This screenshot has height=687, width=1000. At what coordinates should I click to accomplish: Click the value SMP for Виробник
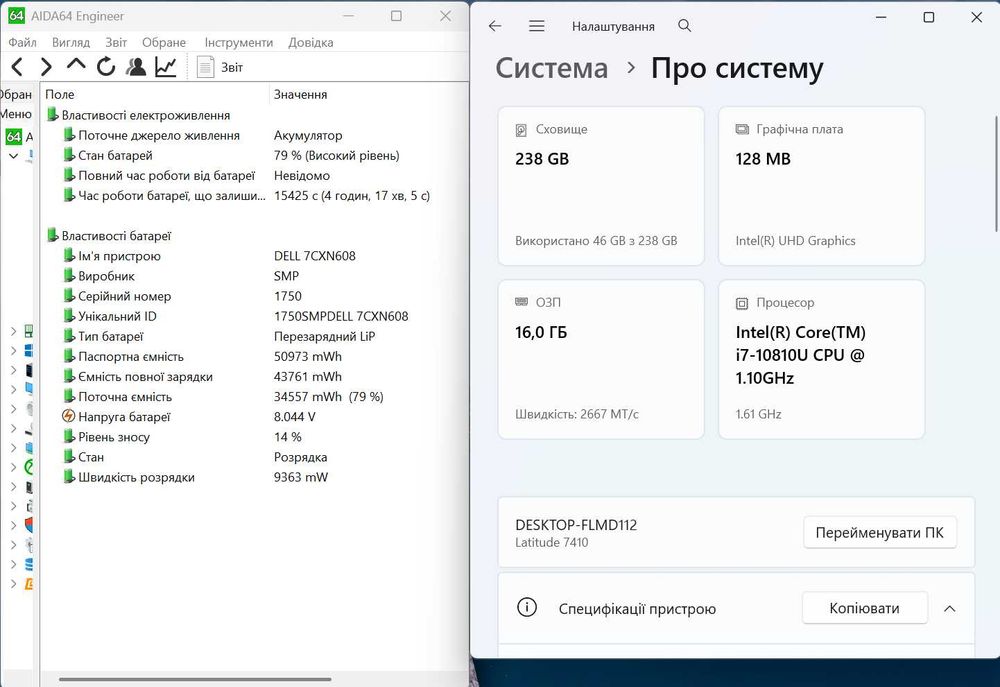click(286, 276)
